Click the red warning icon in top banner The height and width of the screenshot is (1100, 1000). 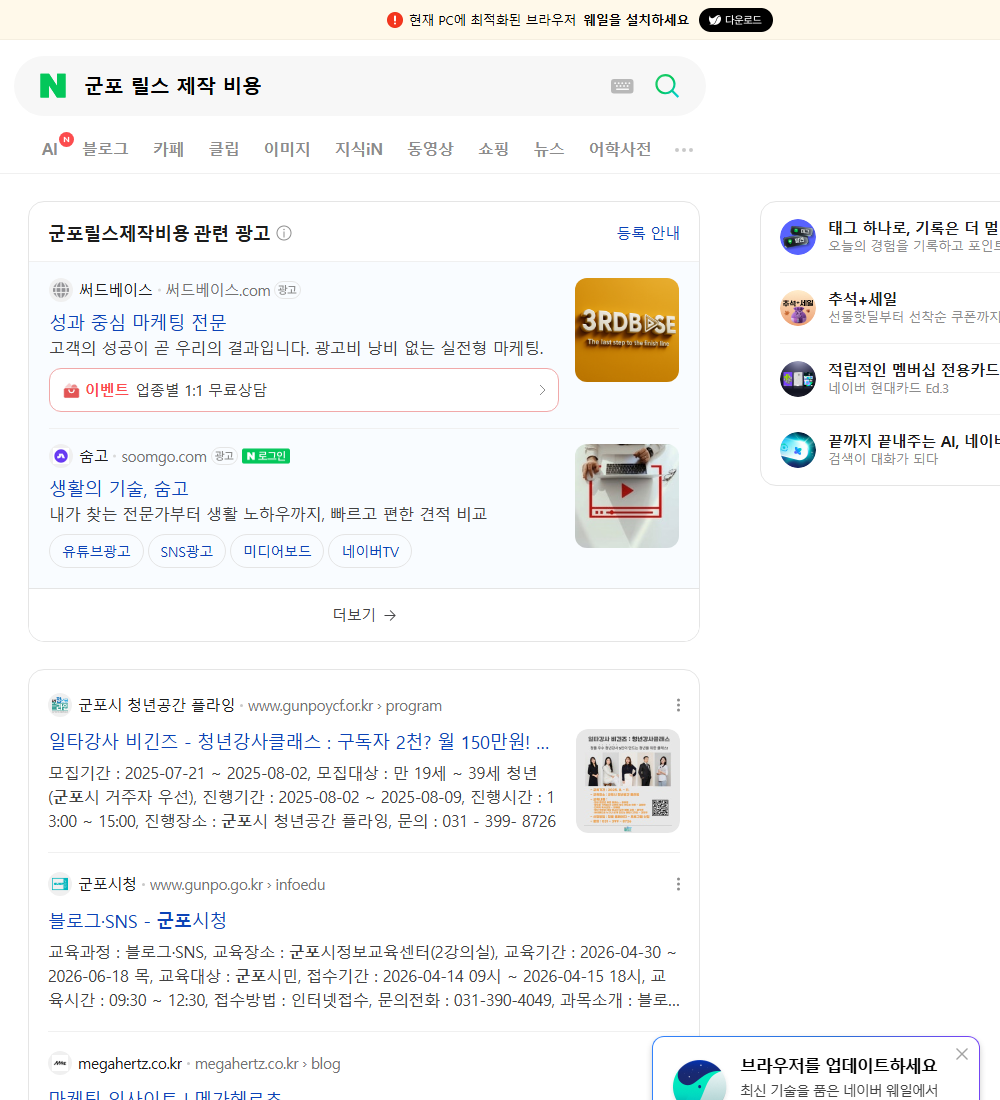394,20
